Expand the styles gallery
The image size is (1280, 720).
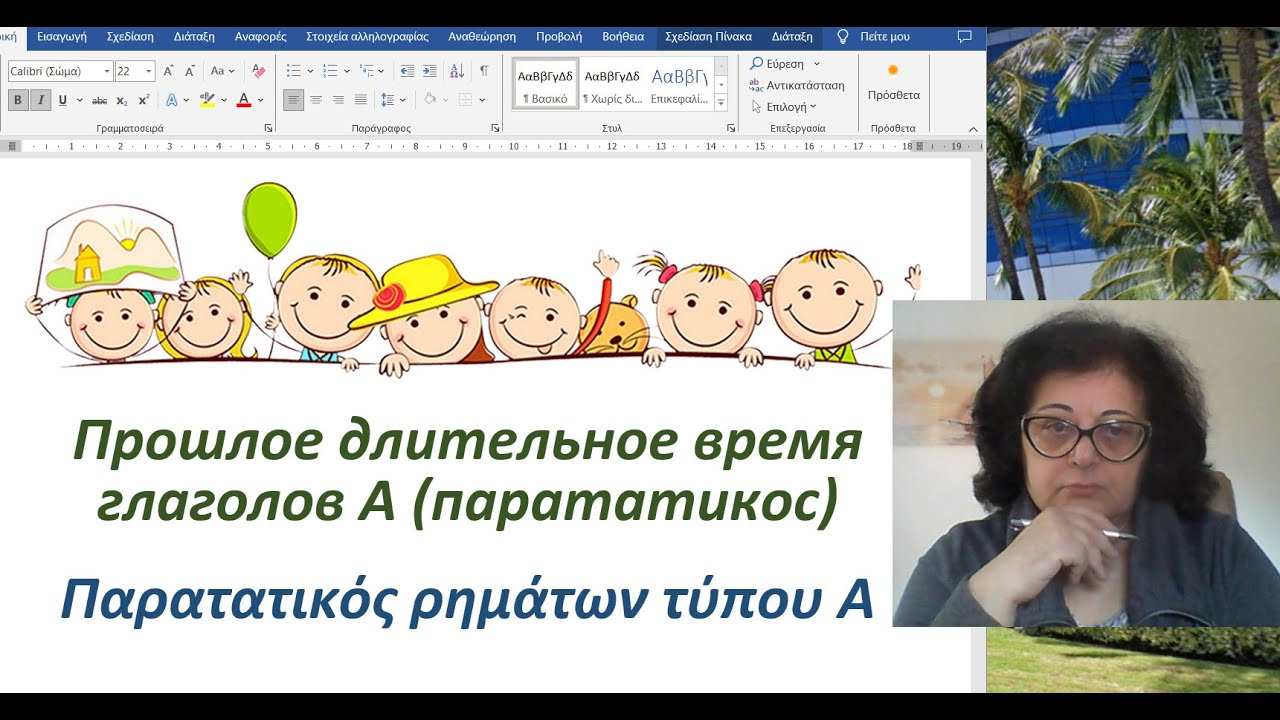(721, 102)
